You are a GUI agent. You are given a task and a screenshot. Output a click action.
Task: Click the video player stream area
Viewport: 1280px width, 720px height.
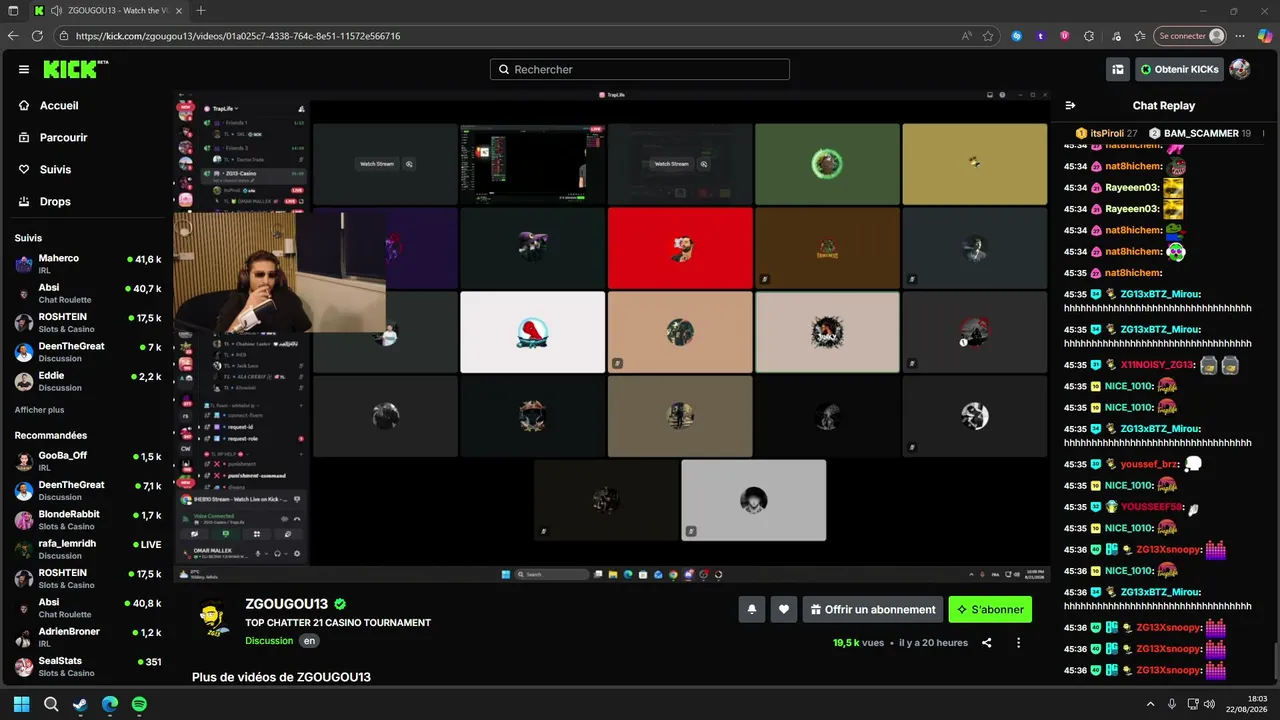(612, 336)
